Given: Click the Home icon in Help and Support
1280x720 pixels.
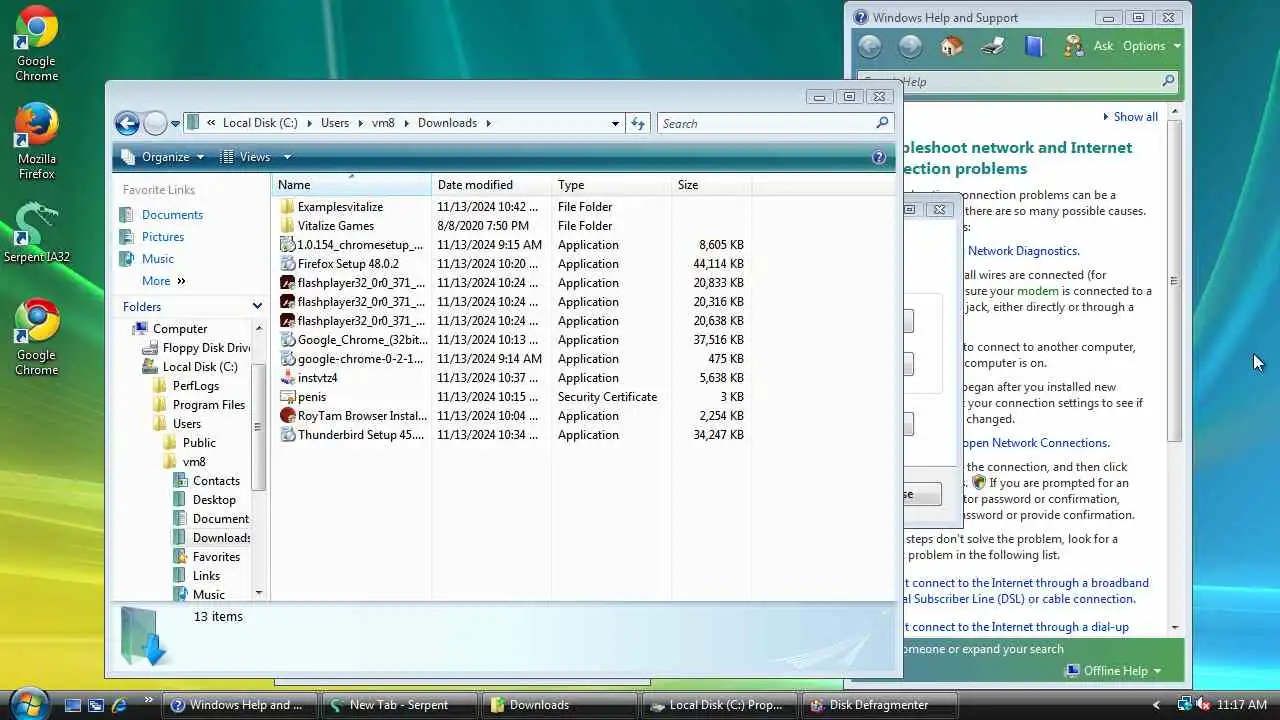Looking at the screenshot, I should pyautogui.click(x=951, y=46).
